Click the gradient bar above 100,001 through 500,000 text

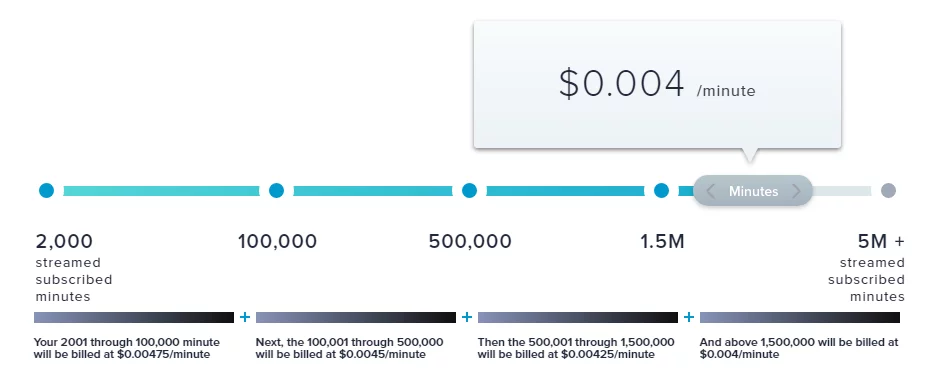pos(356,317)
